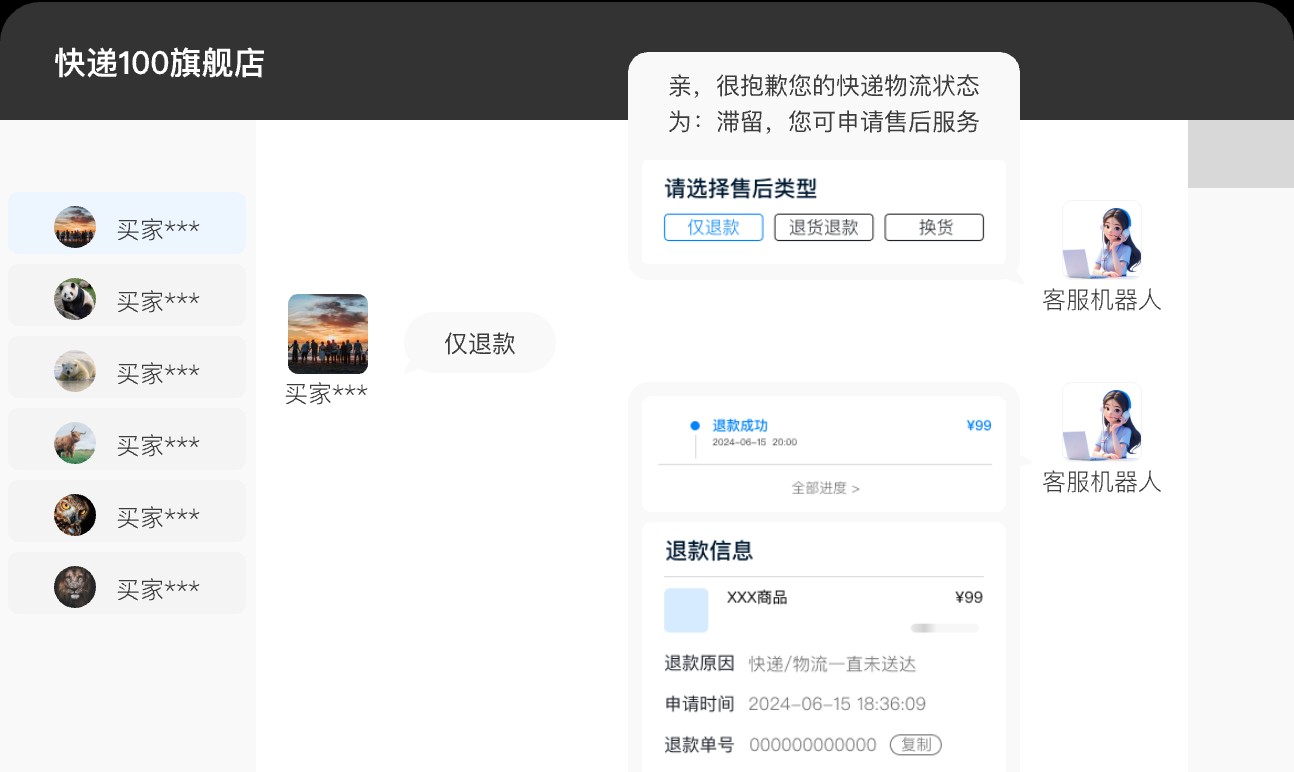Choose 退货退款 after-sales option

click(824, 227)
